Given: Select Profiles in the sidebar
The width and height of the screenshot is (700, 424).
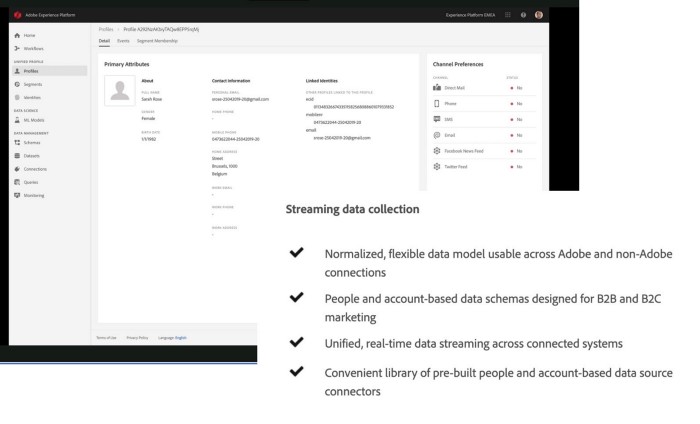Looking at the screenshot, I should coord(48,71).
